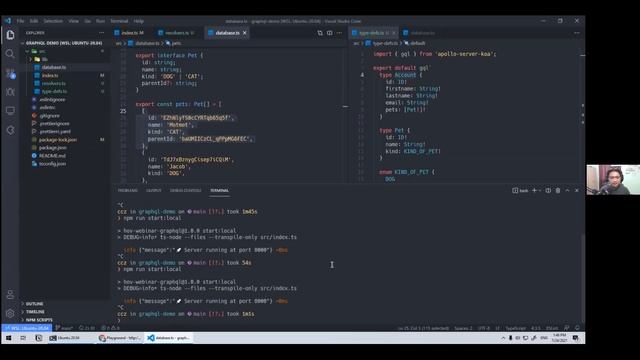Switch to the Problems panel tab
This screenshot has width=640, height=360.
coord(128,191)
